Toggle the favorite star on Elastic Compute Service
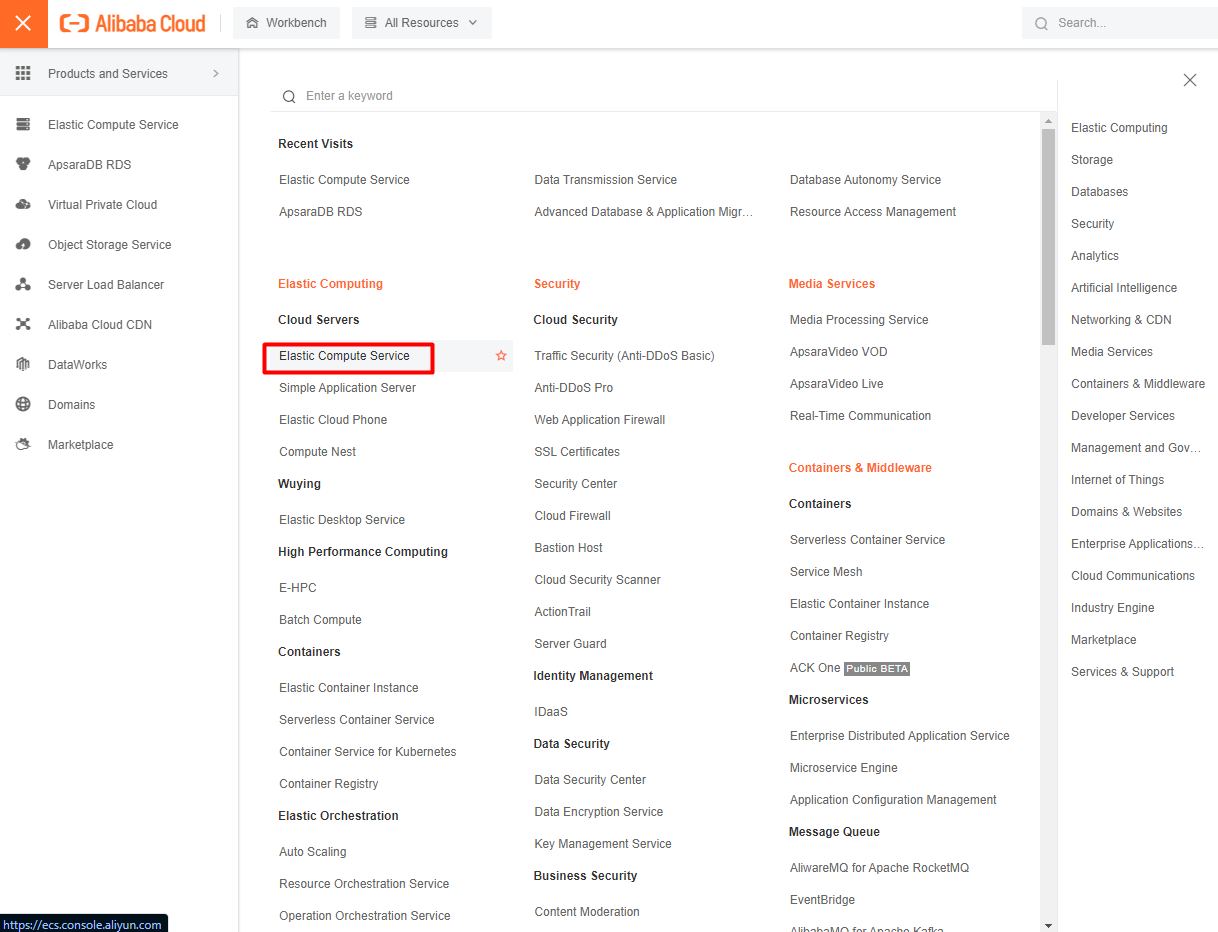The height and width of the screenshot is (932, 1218). (501, 355)
